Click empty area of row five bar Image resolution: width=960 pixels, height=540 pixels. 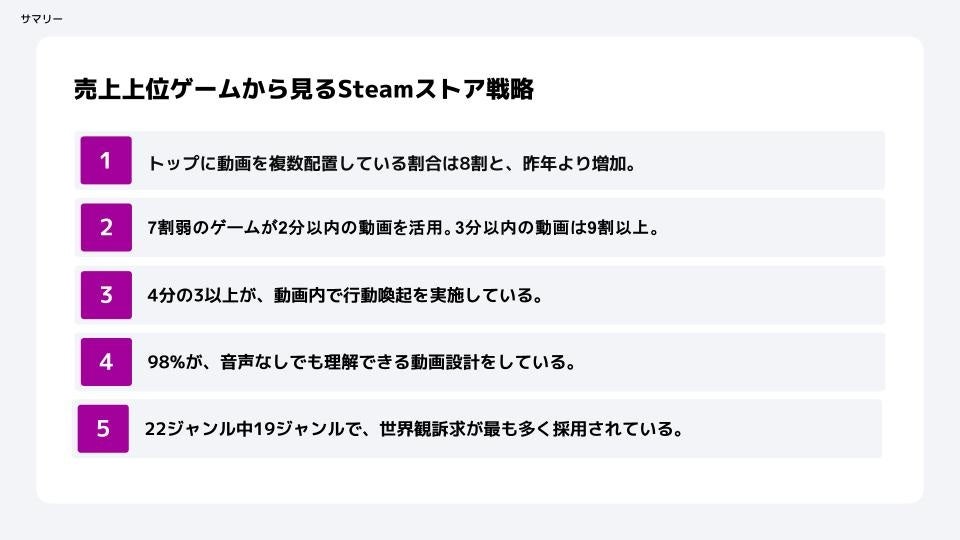[784, 429]
